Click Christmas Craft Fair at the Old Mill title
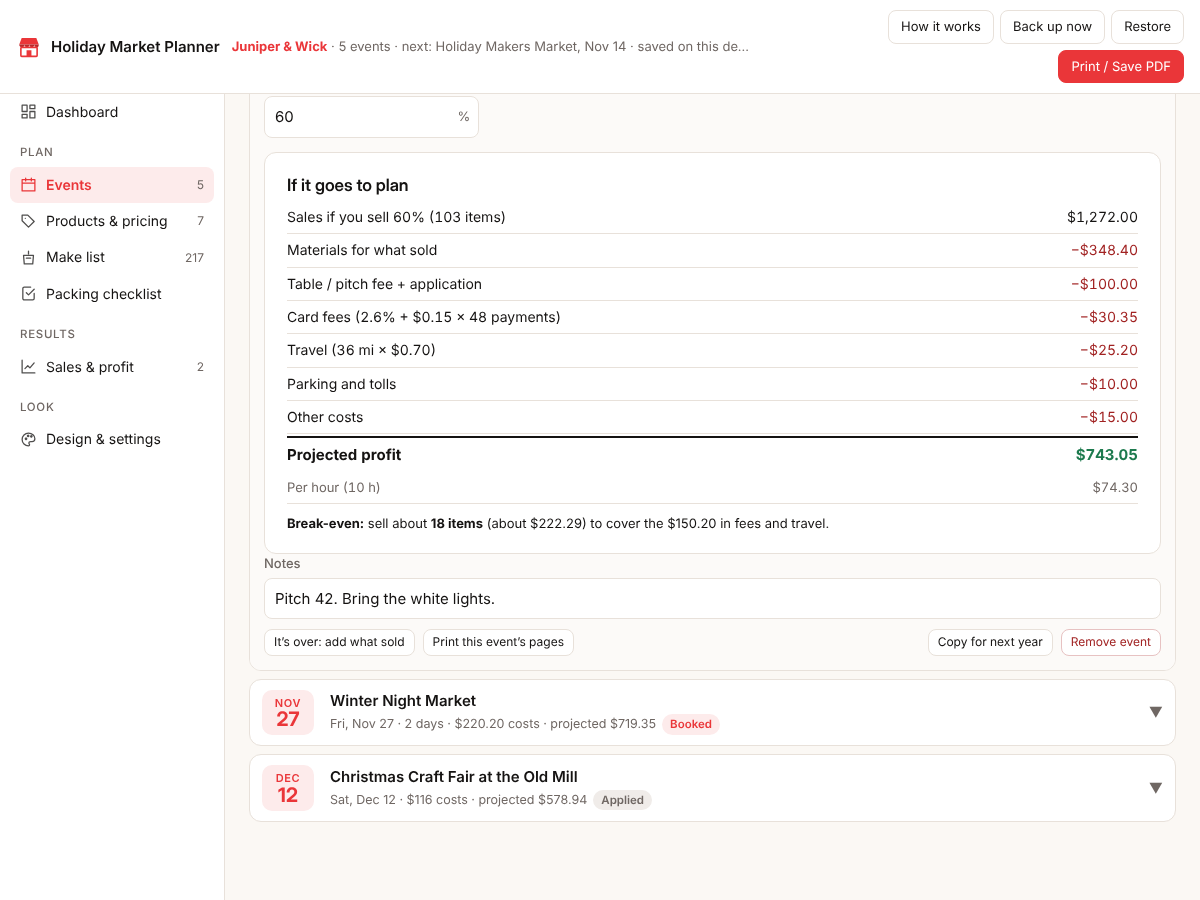Viewport: 1200px width, 900px height. (454, 777)
